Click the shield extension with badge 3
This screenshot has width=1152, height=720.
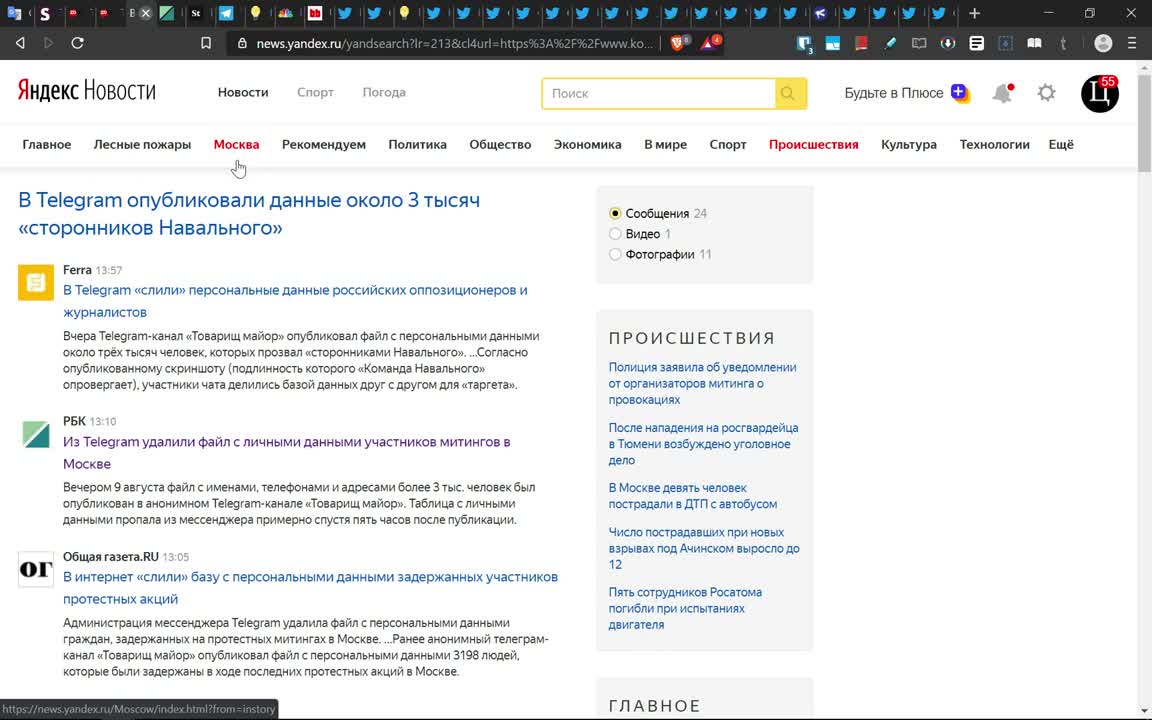coord(804,44)
